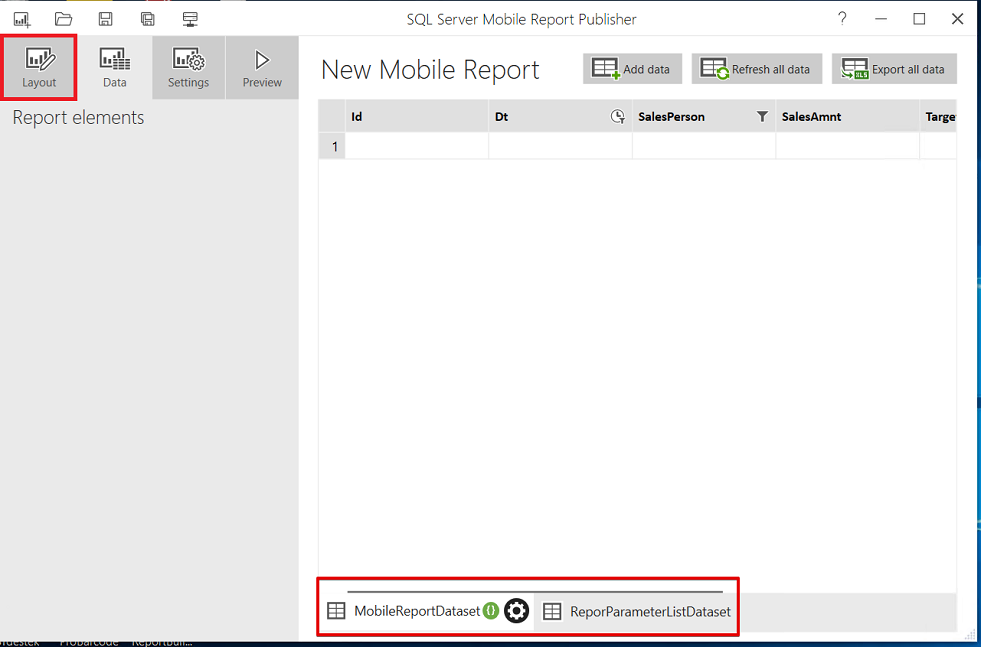Maximize the Report Publisher window
981x647 pixels.
pos(919,19)
